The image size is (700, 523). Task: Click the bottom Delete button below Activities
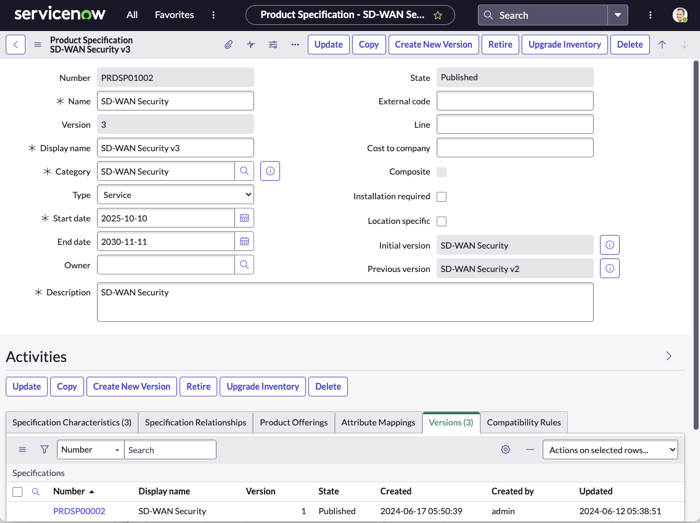click(x=328, y=386)
